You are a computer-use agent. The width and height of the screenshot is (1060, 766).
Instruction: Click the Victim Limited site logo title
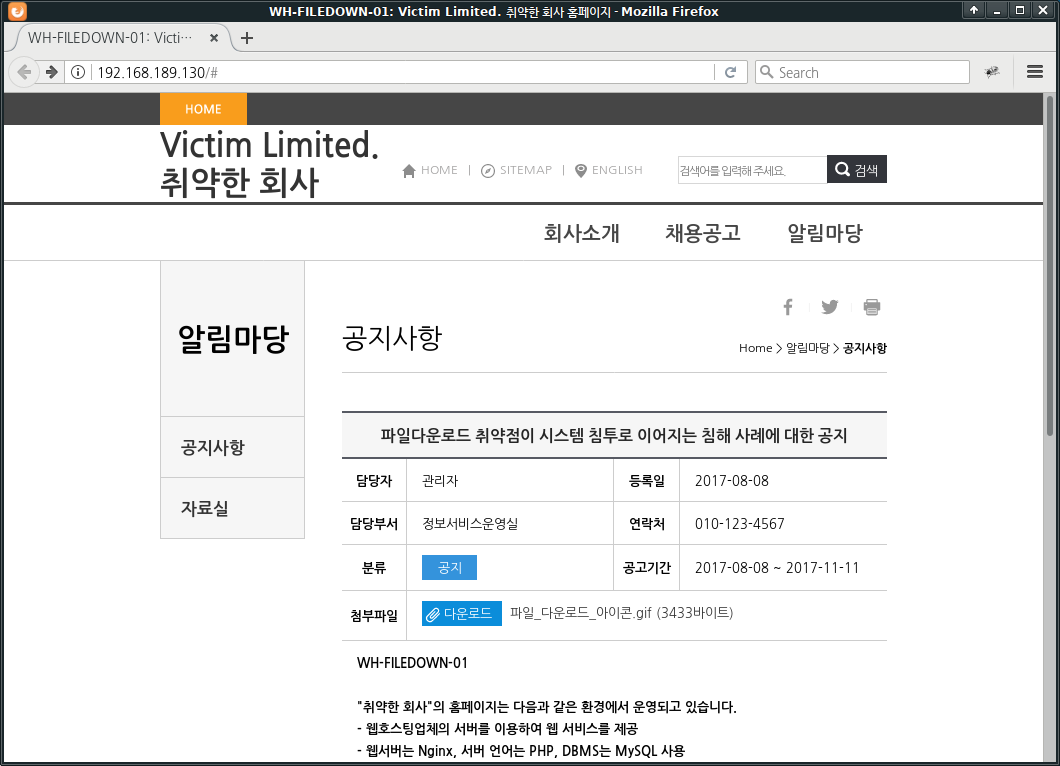point(269,164)
